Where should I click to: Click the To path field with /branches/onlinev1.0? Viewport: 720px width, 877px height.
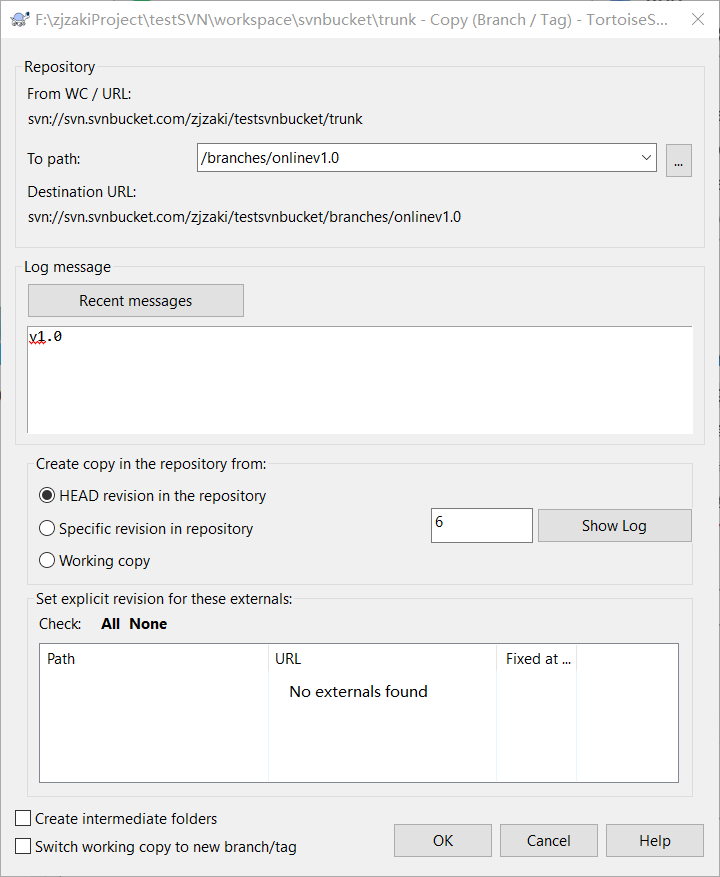[x=415, y=158]
